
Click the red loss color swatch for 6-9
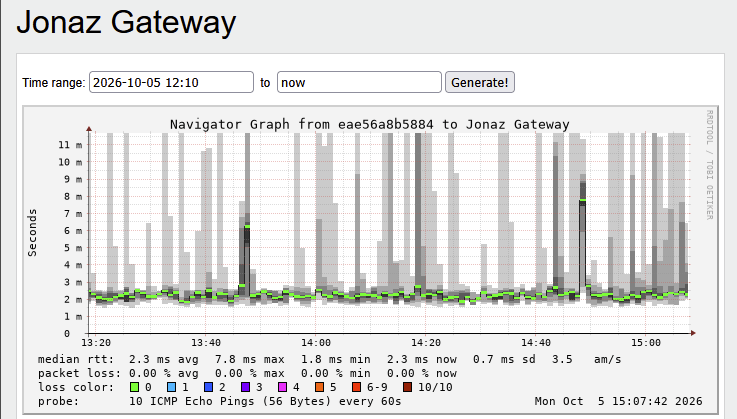click(357, 387)
